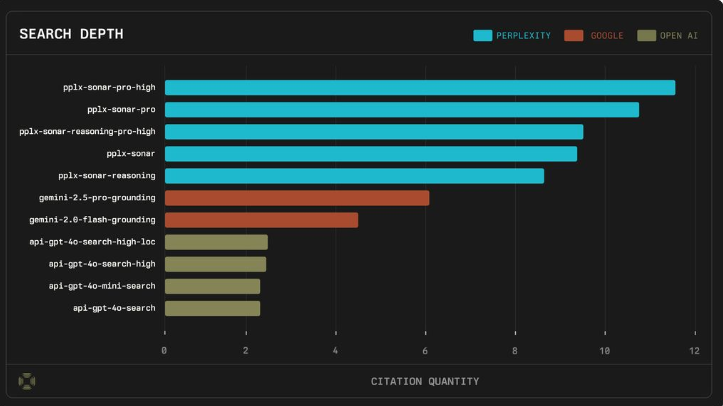Image resolution: width=723 pixels, height=406 pixels.
Task: Click the orange Google legend swatch
Action: coord(573,36)
